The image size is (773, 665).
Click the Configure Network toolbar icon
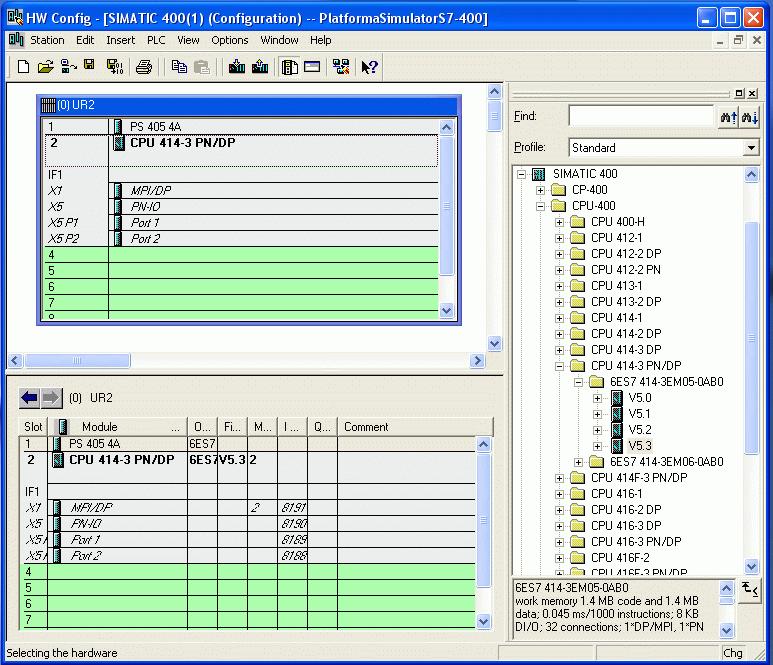pyautogui.click(x=341, y=67)
